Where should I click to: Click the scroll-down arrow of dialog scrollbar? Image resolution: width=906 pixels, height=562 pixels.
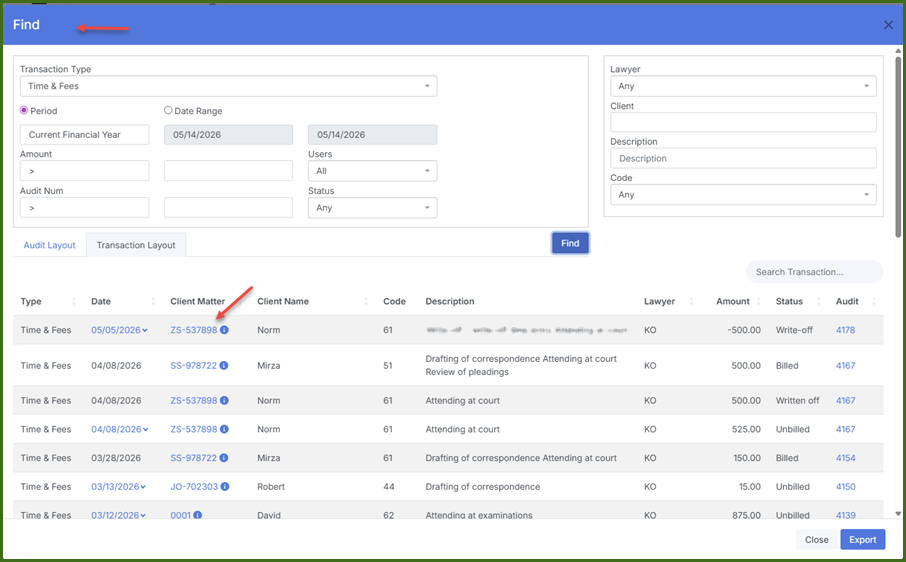(898, 513)
